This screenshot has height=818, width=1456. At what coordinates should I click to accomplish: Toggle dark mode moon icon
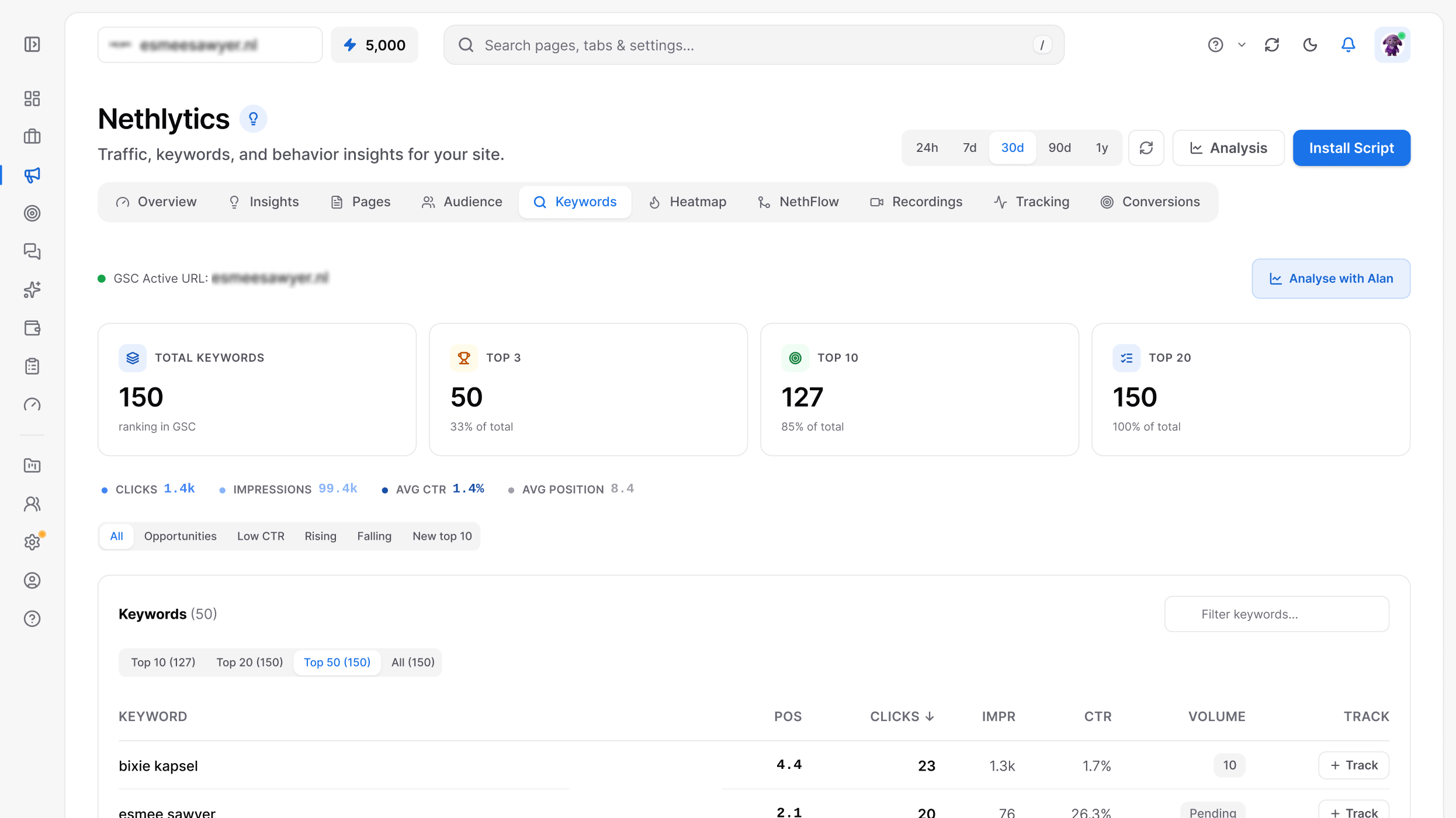tap(1310, 44)
